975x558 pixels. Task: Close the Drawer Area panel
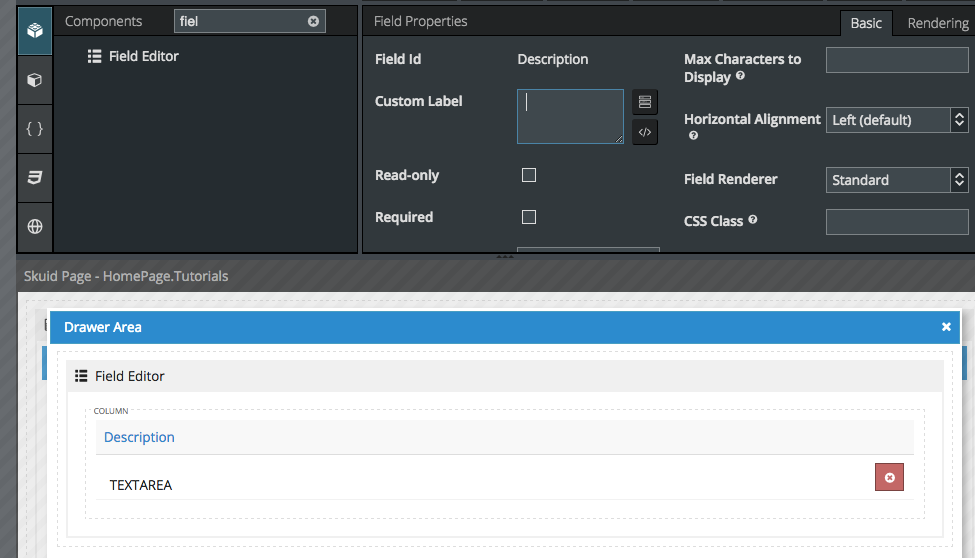[946, 327]
